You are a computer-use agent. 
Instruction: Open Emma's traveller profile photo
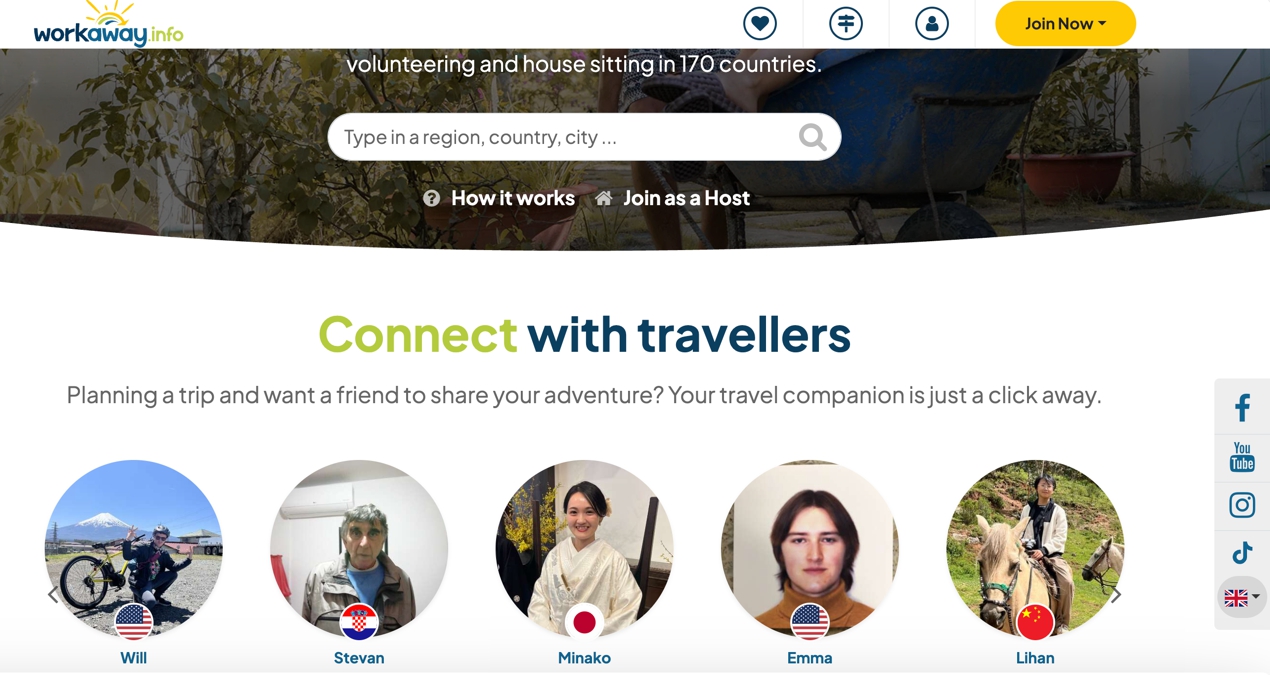(x=810, y=549)
